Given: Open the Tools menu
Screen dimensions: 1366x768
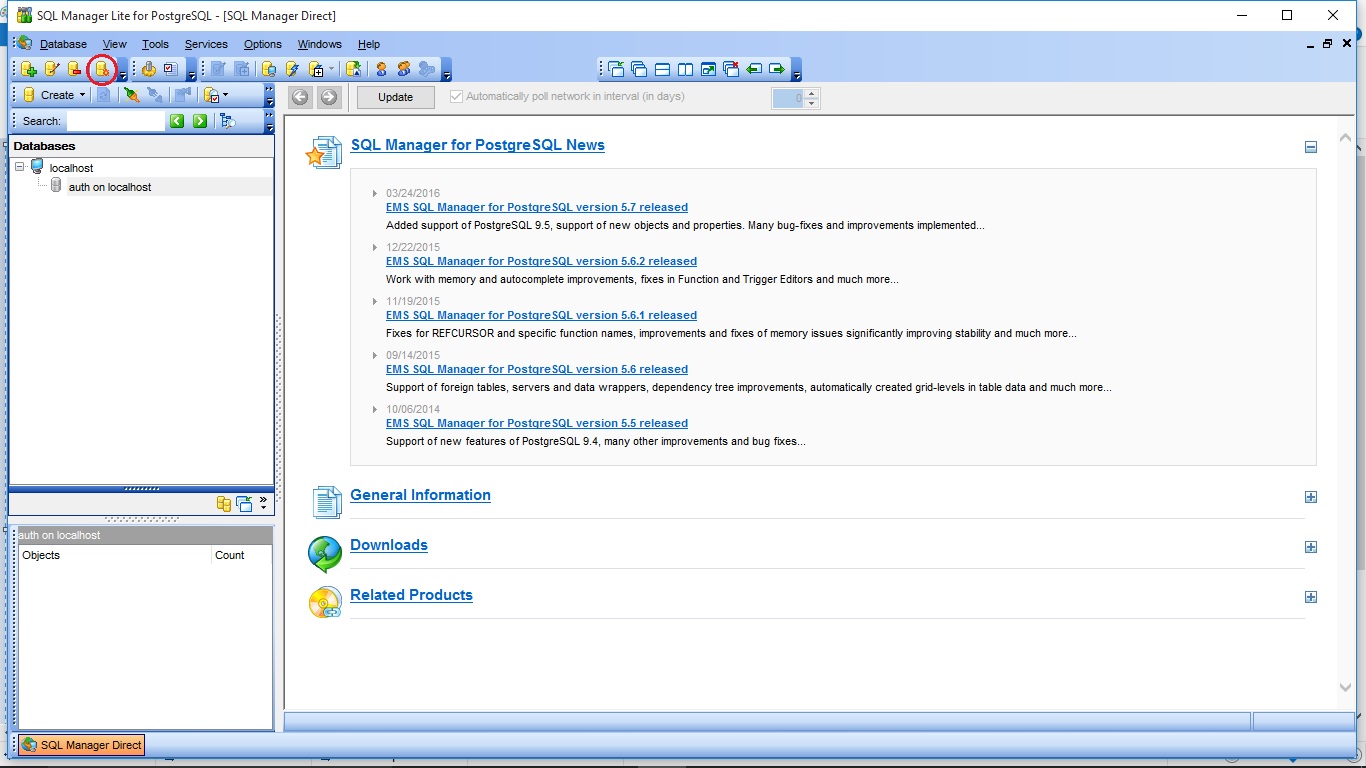Looking at the screenshot, I should (155, 44).
